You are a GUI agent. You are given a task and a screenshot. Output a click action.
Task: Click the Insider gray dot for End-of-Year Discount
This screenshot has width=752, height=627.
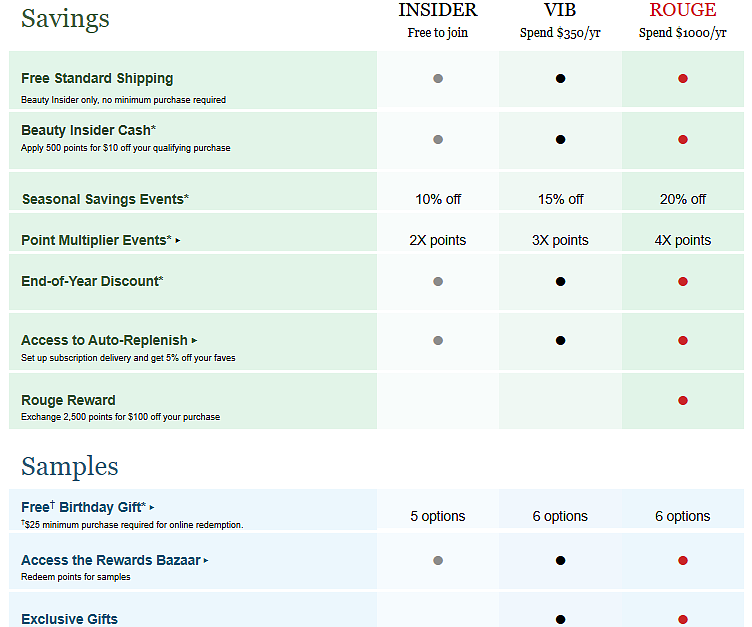[438, 282]
